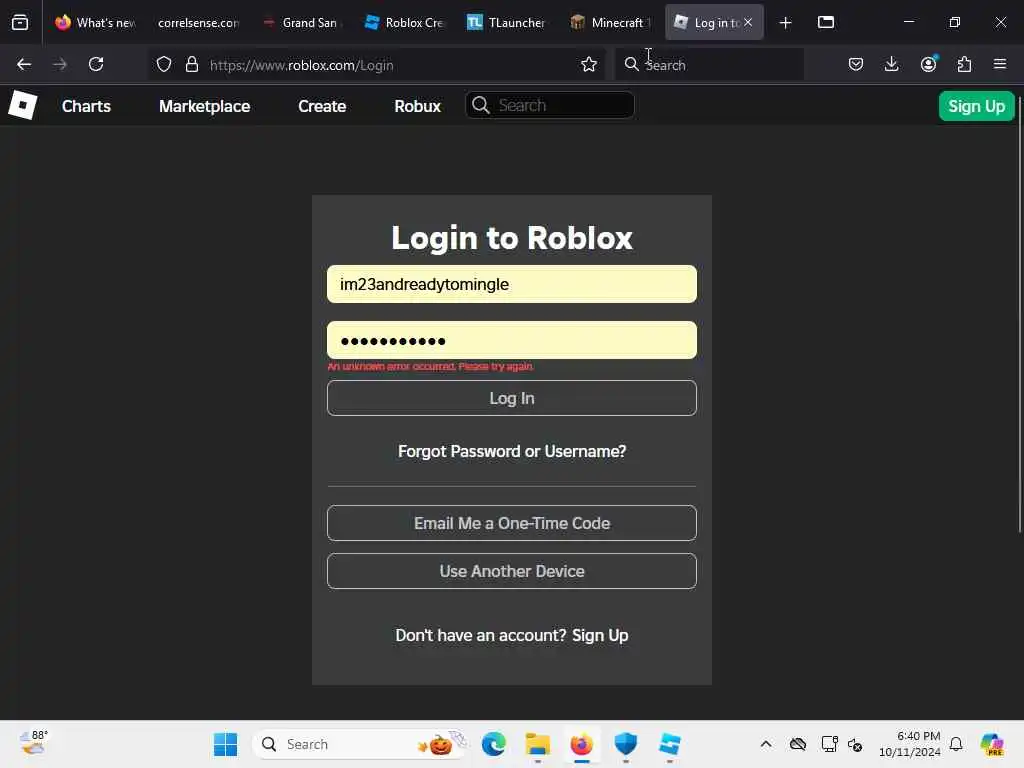Switch to Minecraft tab

(x=609, y=23)
